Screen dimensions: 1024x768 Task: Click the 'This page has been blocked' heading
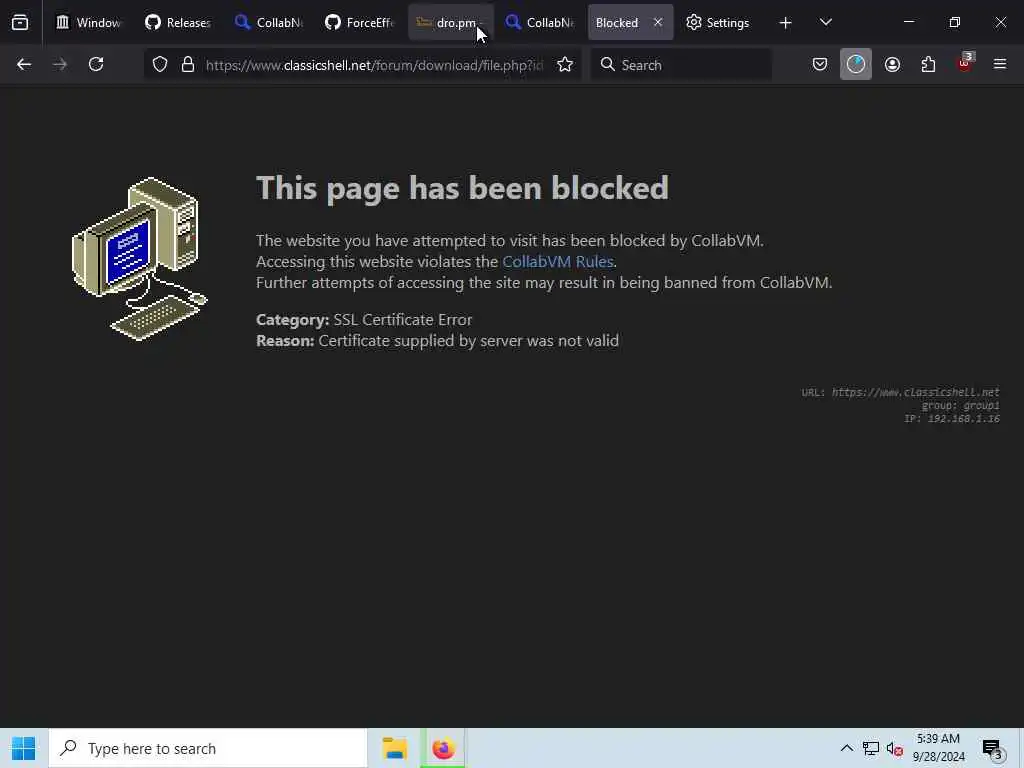(x=462, y=188)
